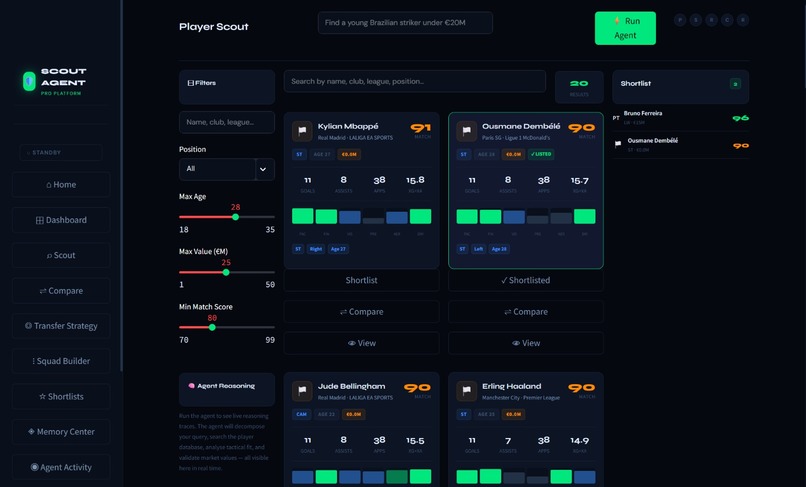Click Jude Bellingham's flag avatar icon

click(302, 391)
